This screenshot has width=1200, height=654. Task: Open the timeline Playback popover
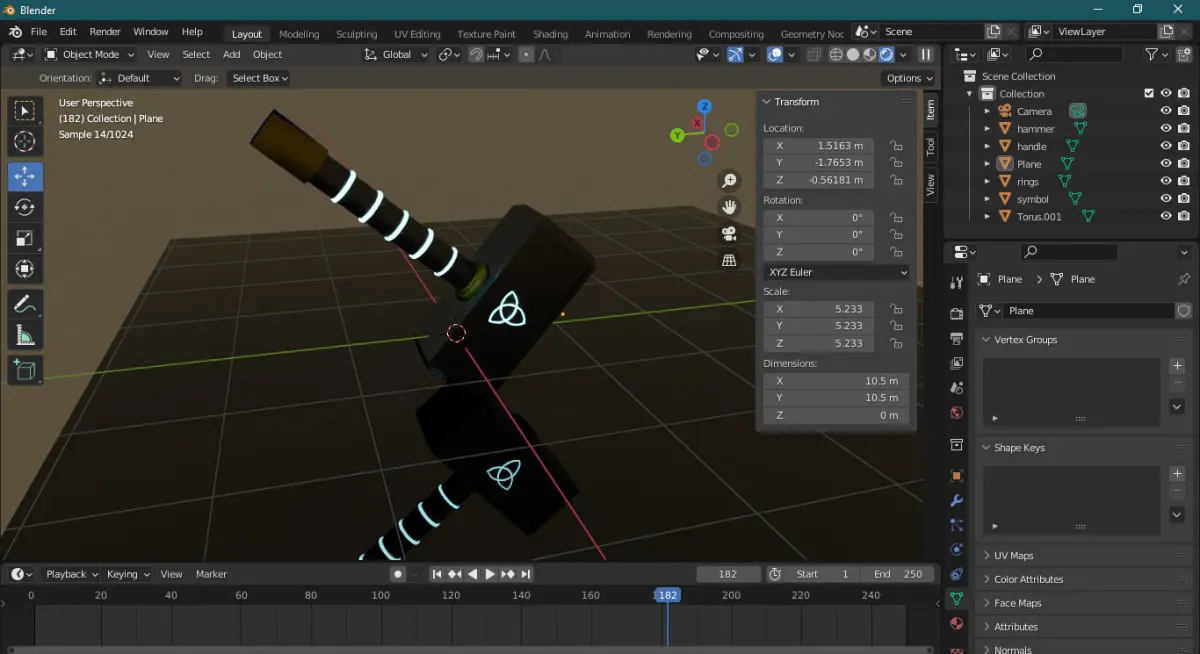(71, 574)
